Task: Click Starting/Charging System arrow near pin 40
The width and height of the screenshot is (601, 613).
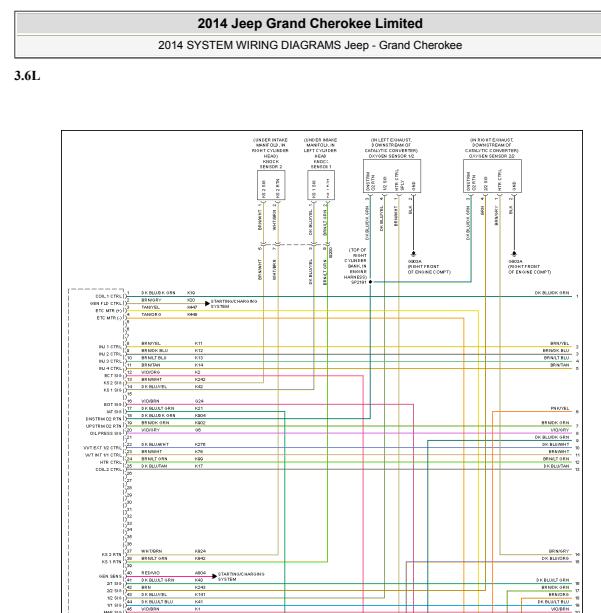Action: [x=214, y=576]
